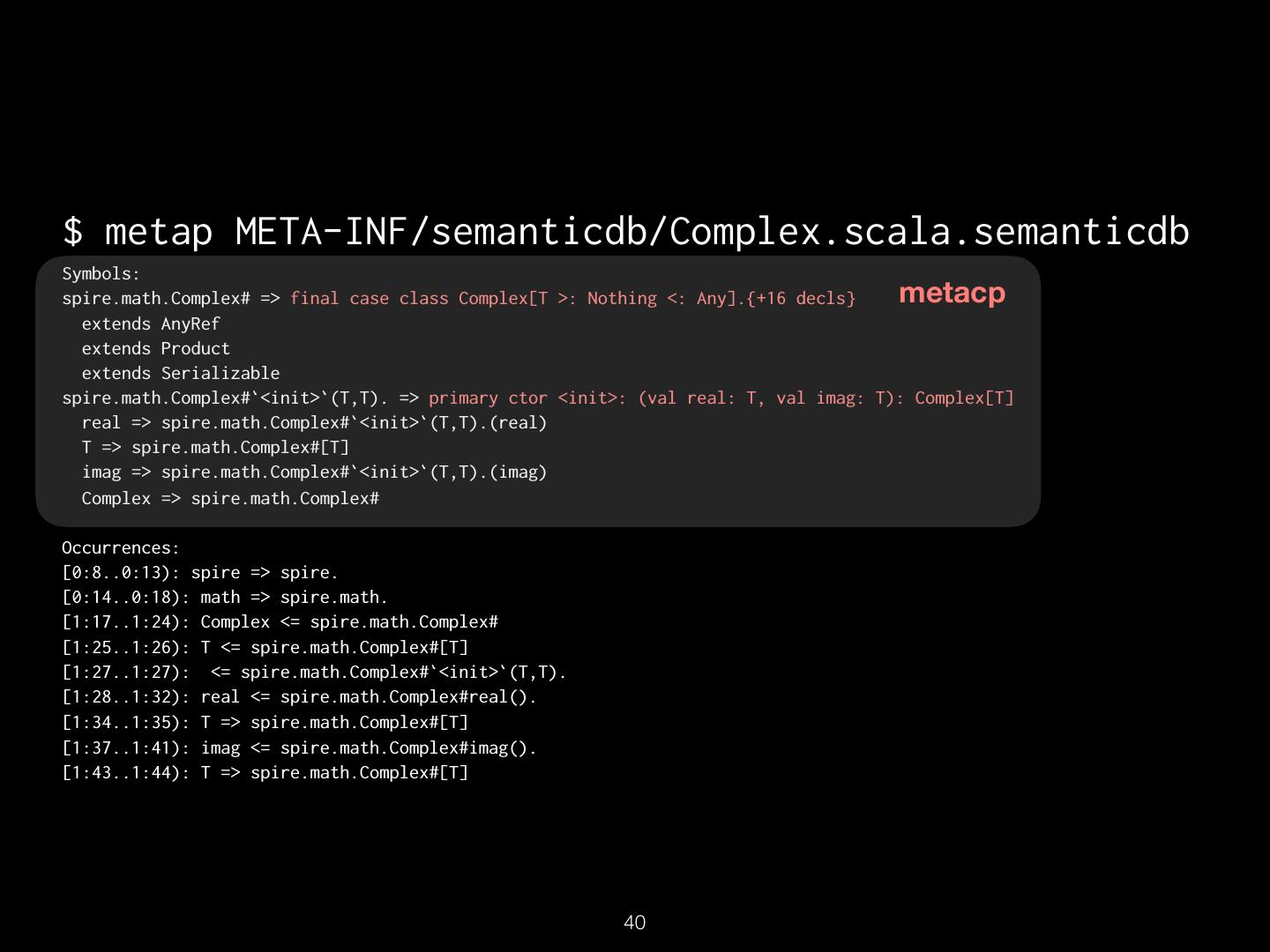
Task: Click the red 'primary ctor <init>' signature
Action: pos(721,398)
